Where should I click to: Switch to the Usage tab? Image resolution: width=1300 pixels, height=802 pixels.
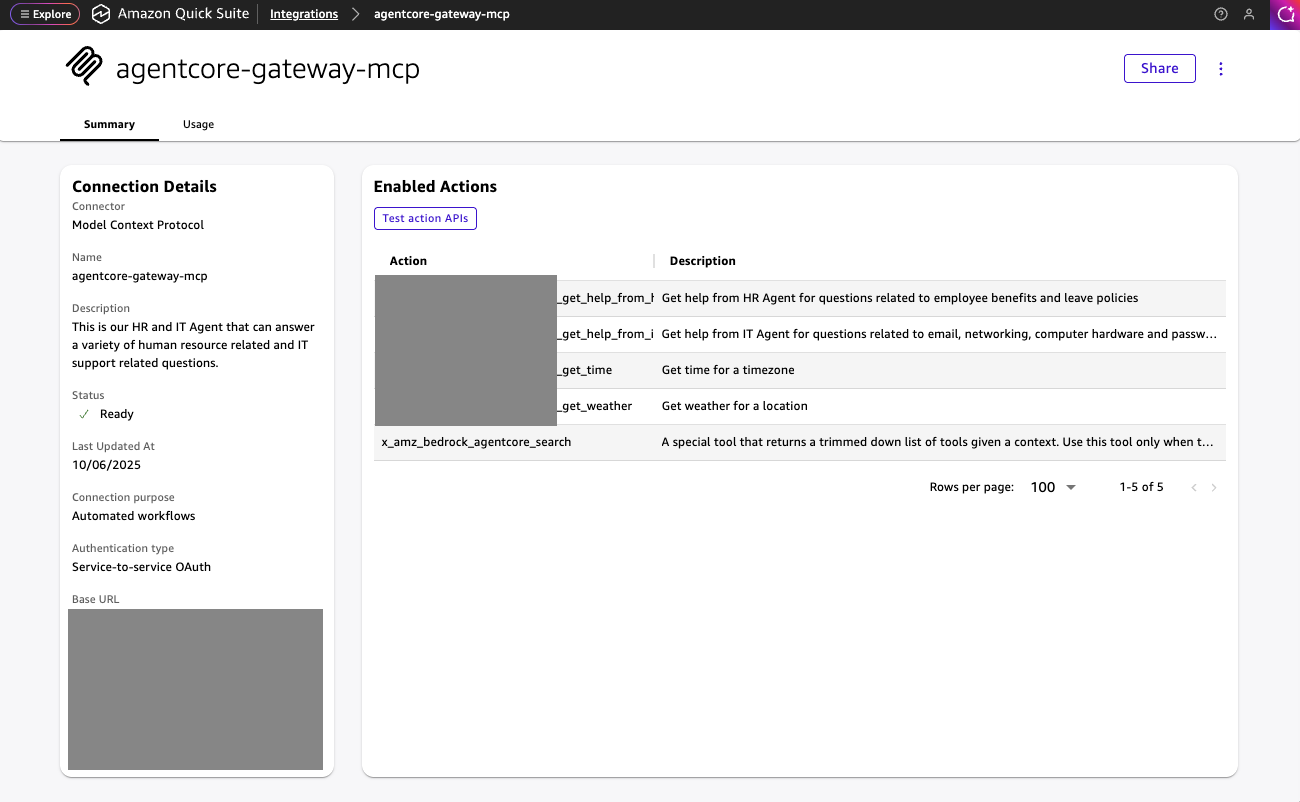[x=198, y=124]
